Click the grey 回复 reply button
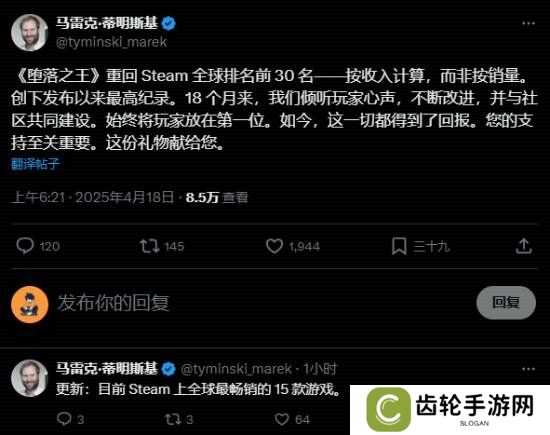Screen dimensions: 550x435 506,302
